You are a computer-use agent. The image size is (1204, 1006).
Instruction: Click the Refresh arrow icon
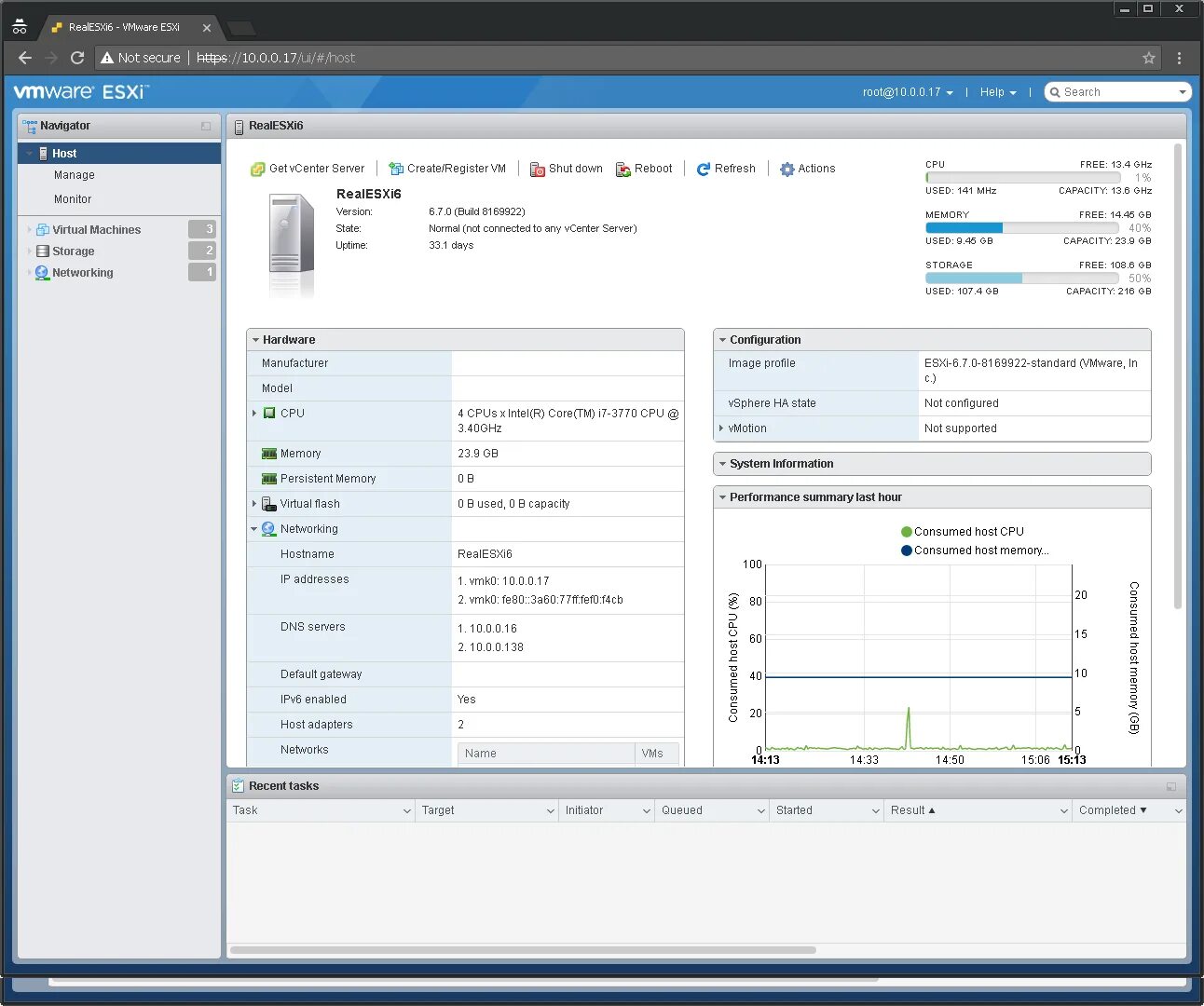point(704,170)
